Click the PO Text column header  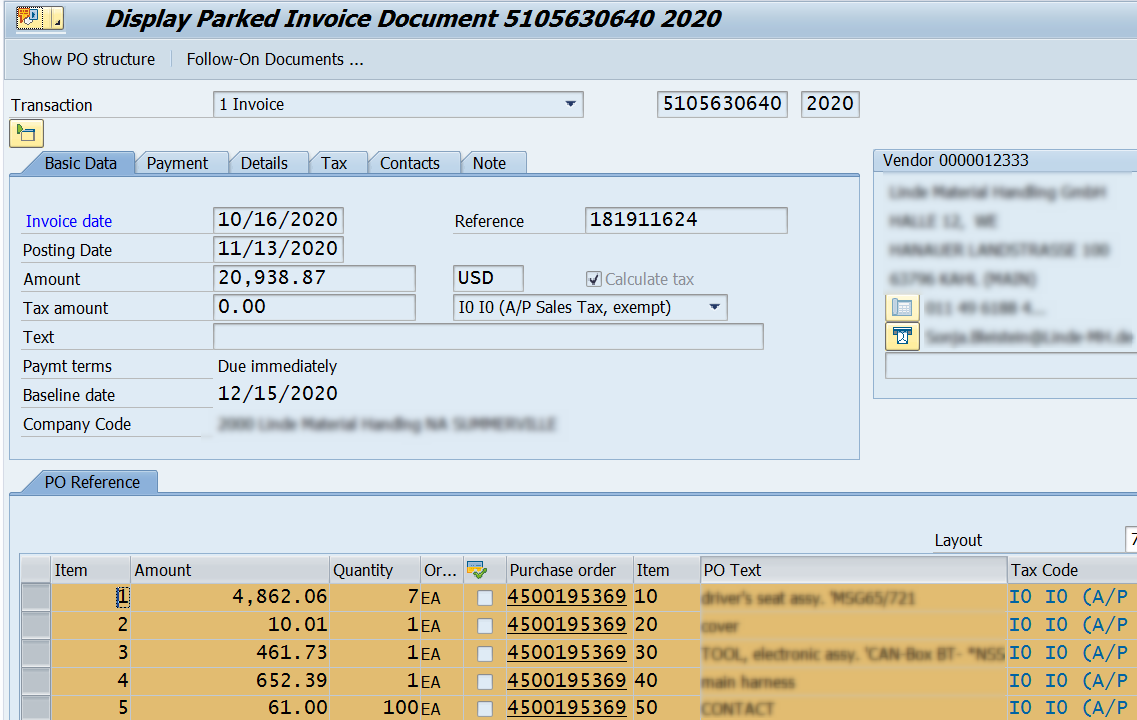[854, 570]
